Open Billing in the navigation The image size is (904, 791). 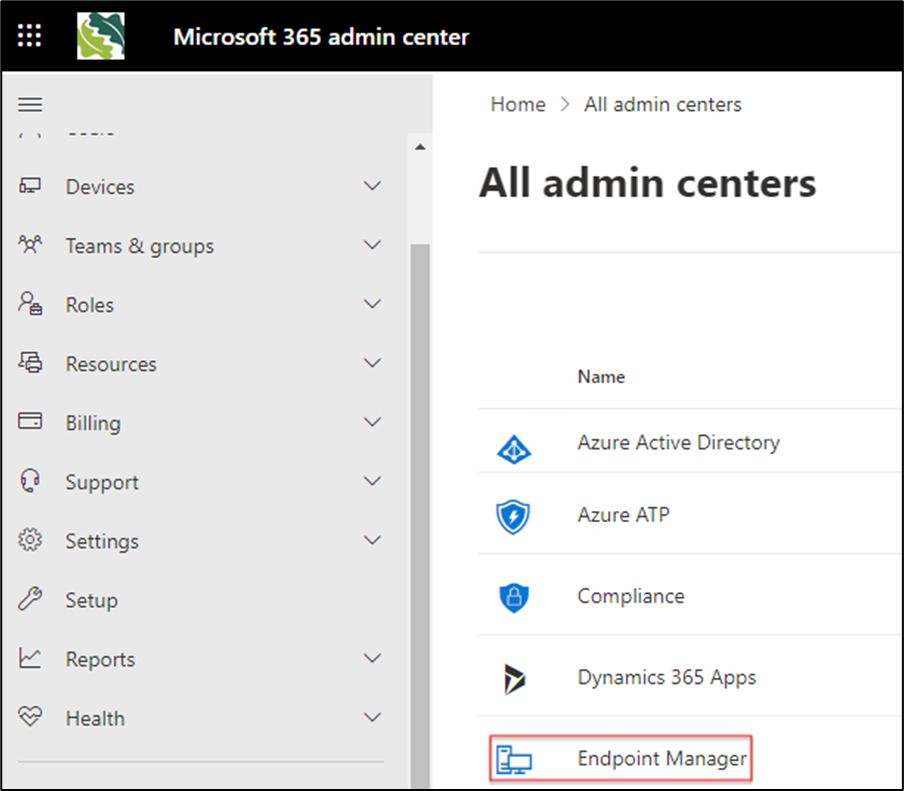point(93,424)
